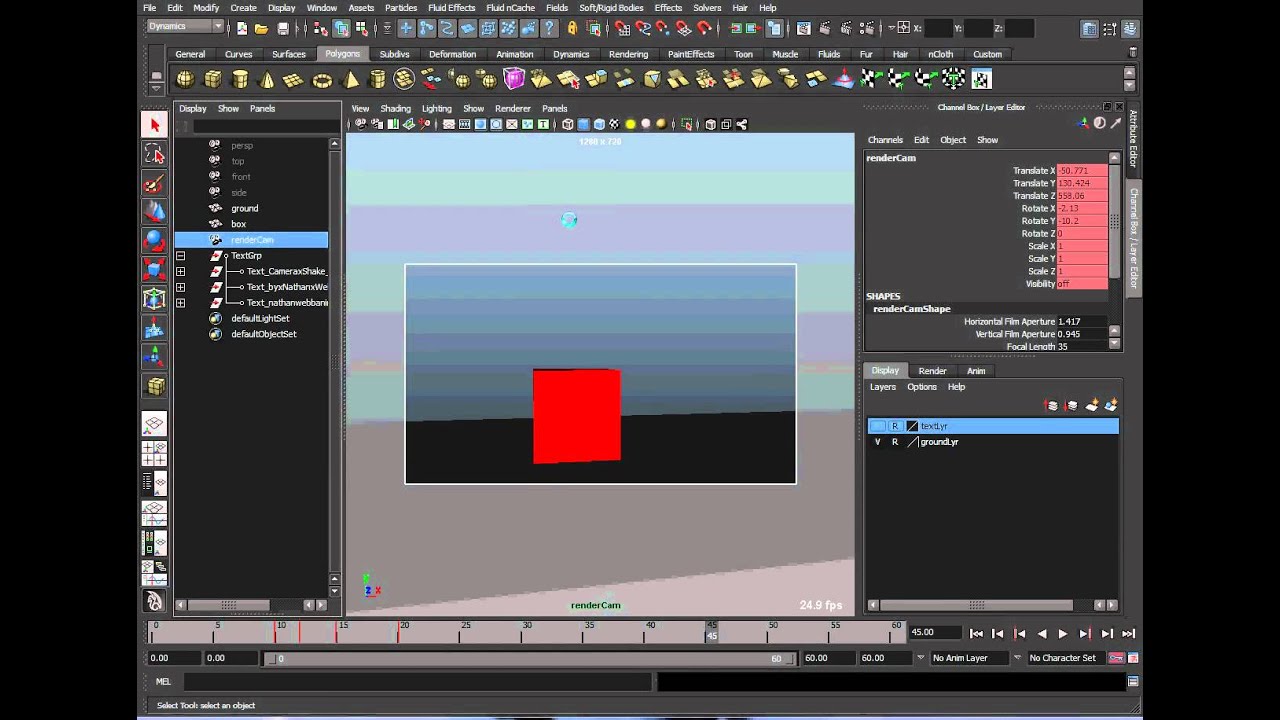Screen dimensions: 1280x720
Task: Toggle visibility box of textLyr layer
Action: pos(877,426)
